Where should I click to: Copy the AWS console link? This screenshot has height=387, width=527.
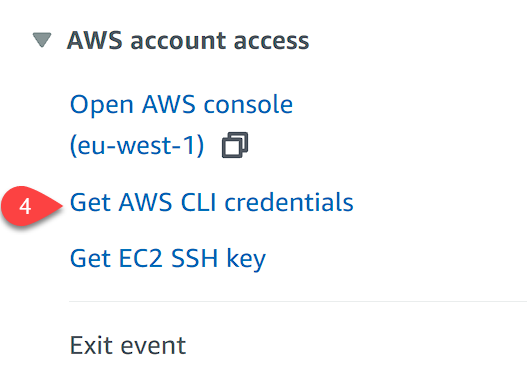click(x=235, y=145)
